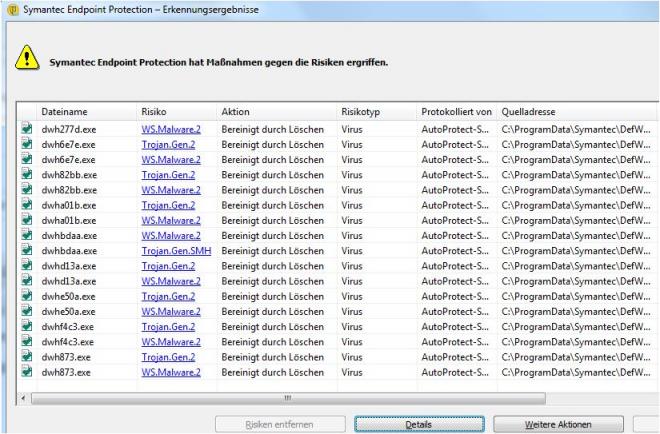Sort by the Risikotyp column header

(x=377, y=112)
